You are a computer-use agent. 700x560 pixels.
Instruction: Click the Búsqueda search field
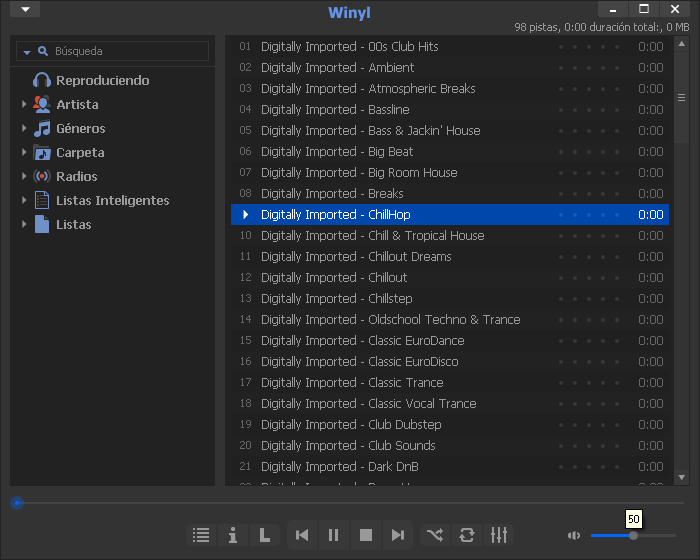[x=112, y=51]
